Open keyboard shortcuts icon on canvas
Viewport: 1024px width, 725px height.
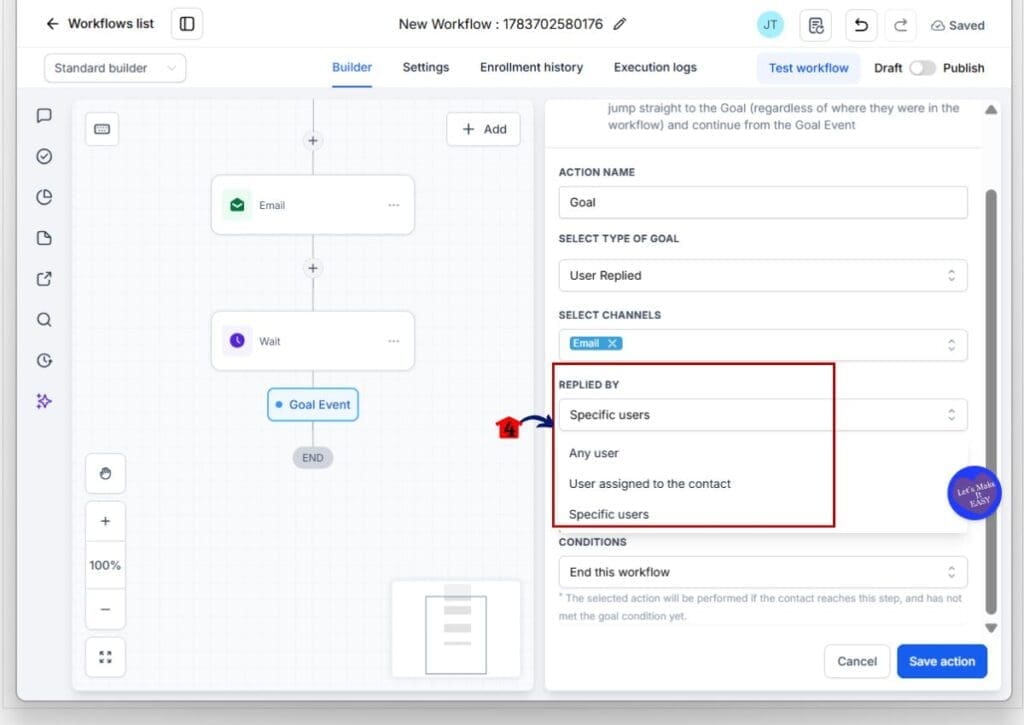point(102,129)
